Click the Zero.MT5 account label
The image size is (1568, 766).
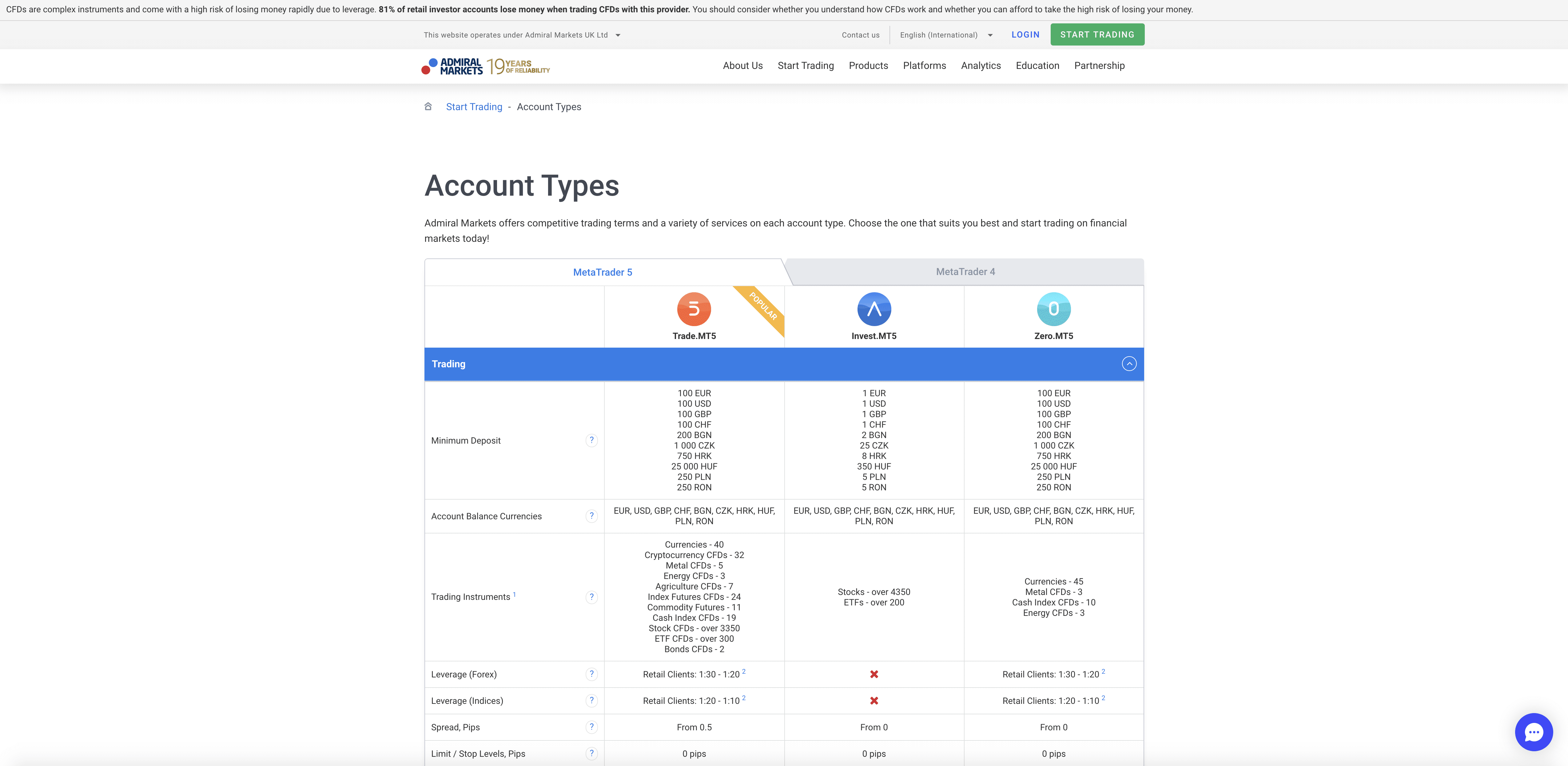[x=1054, y=336]
